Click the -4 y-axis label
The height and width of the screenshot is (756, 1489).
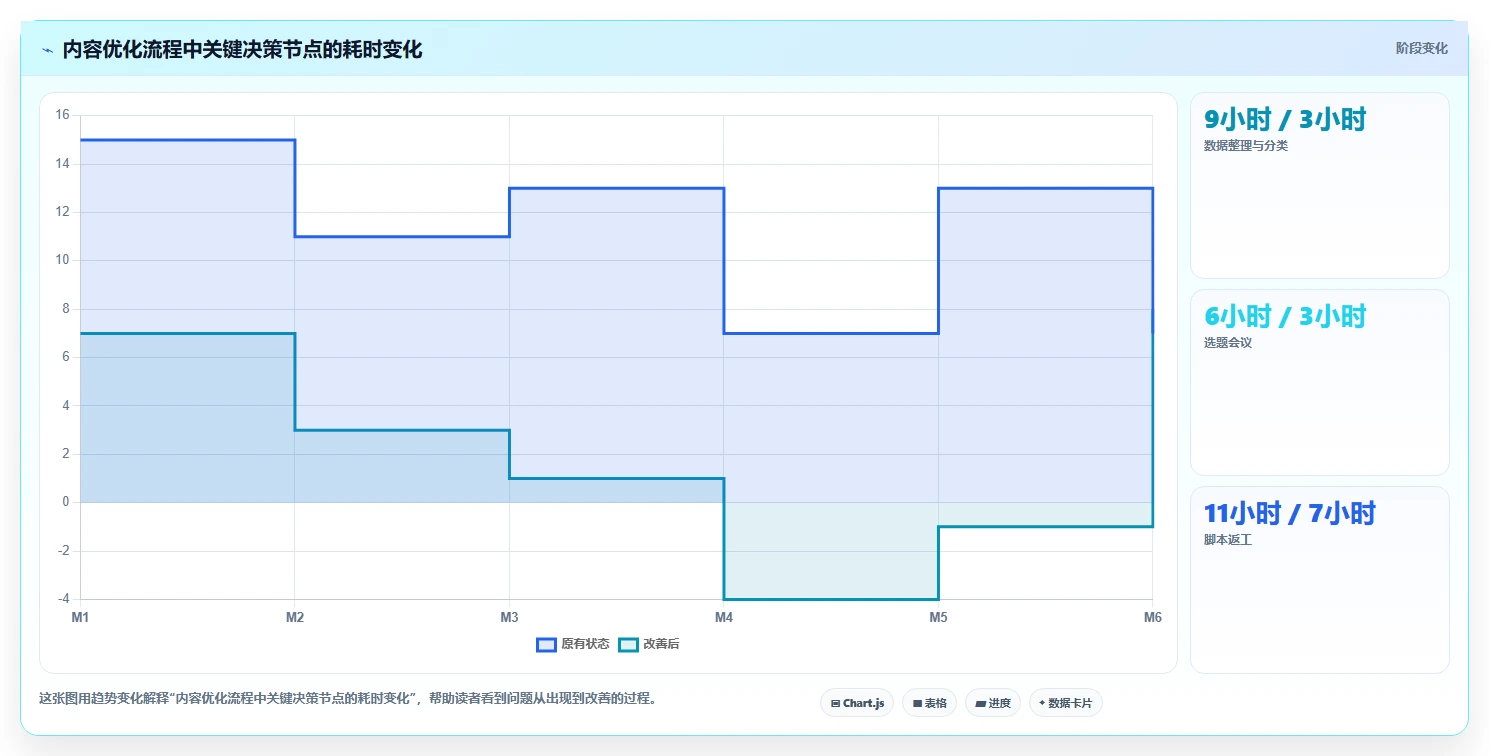tap(62, 599)
